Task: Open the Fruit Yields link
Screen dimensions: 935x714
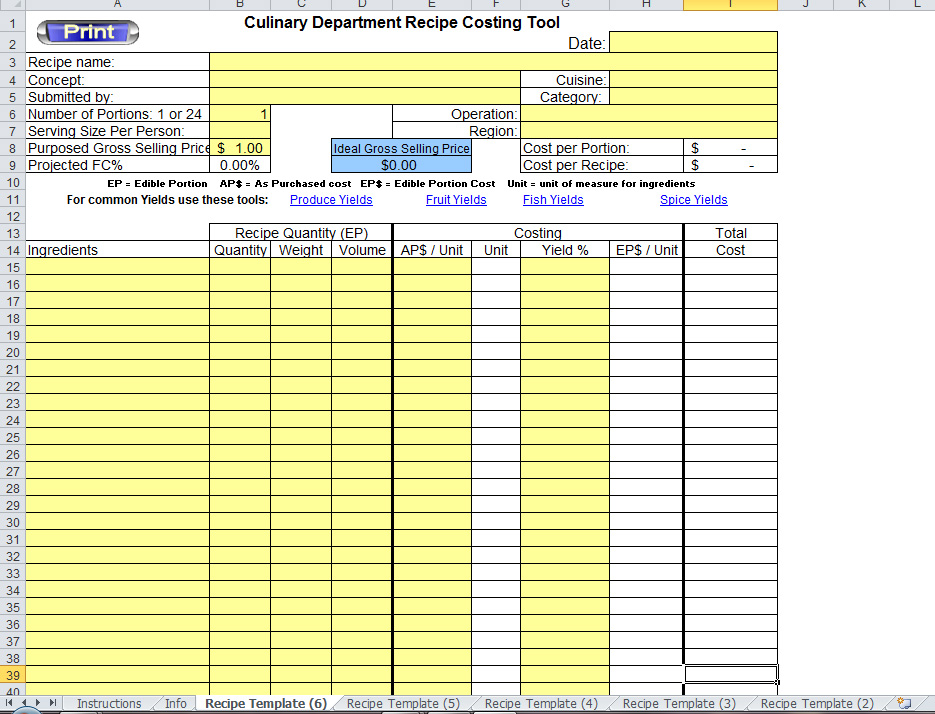Action: click(x=456, y=200)
